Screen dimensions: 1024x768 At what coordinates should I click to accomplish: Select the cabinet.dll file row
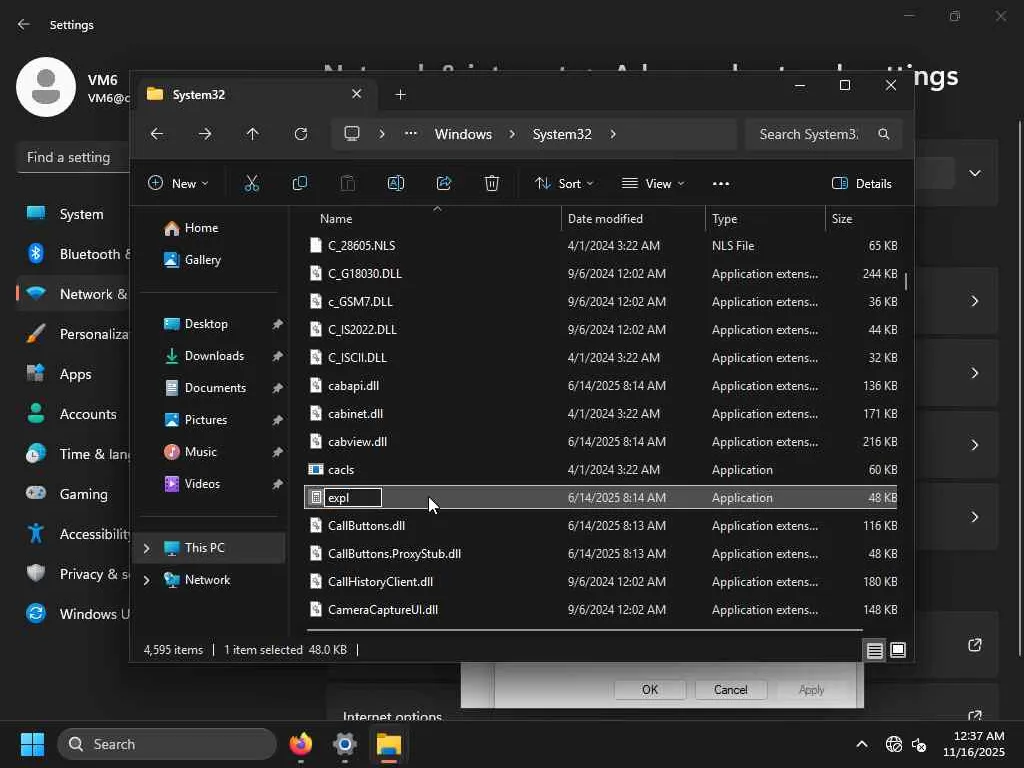click(x=601, y=414)
